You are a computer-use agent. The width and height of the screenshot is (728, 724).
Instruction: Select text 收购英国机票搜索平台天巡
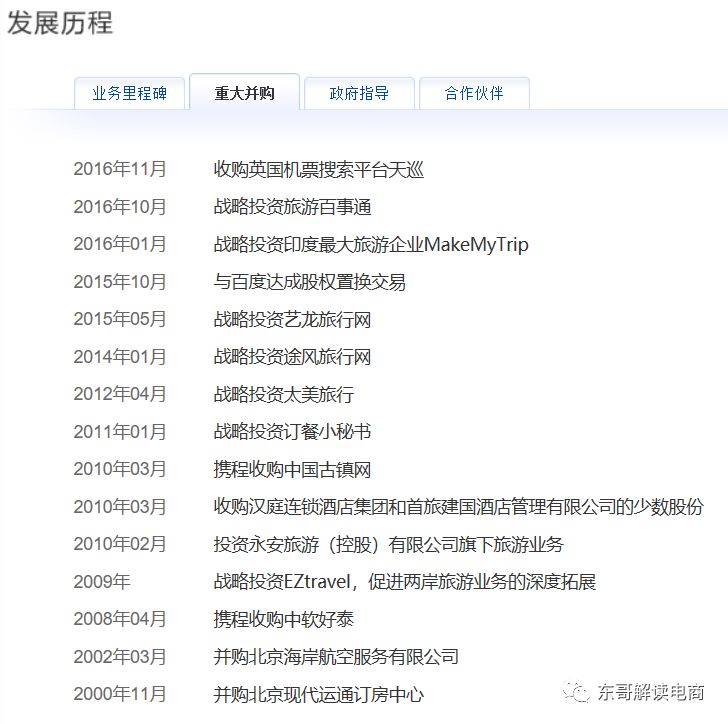[318, 170]
